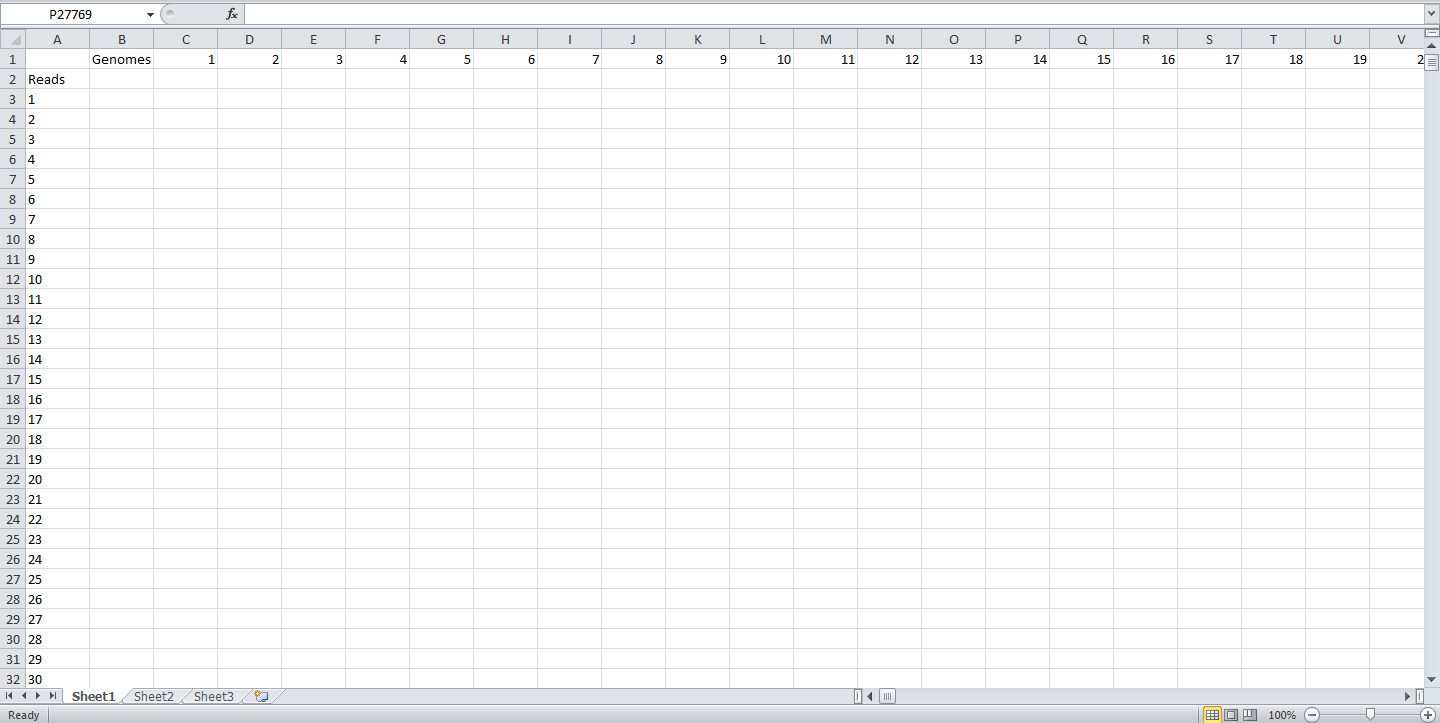Click horizontal scrollbar right arrow
The image size is (1440, 723).
click(x=1408, y=696)
